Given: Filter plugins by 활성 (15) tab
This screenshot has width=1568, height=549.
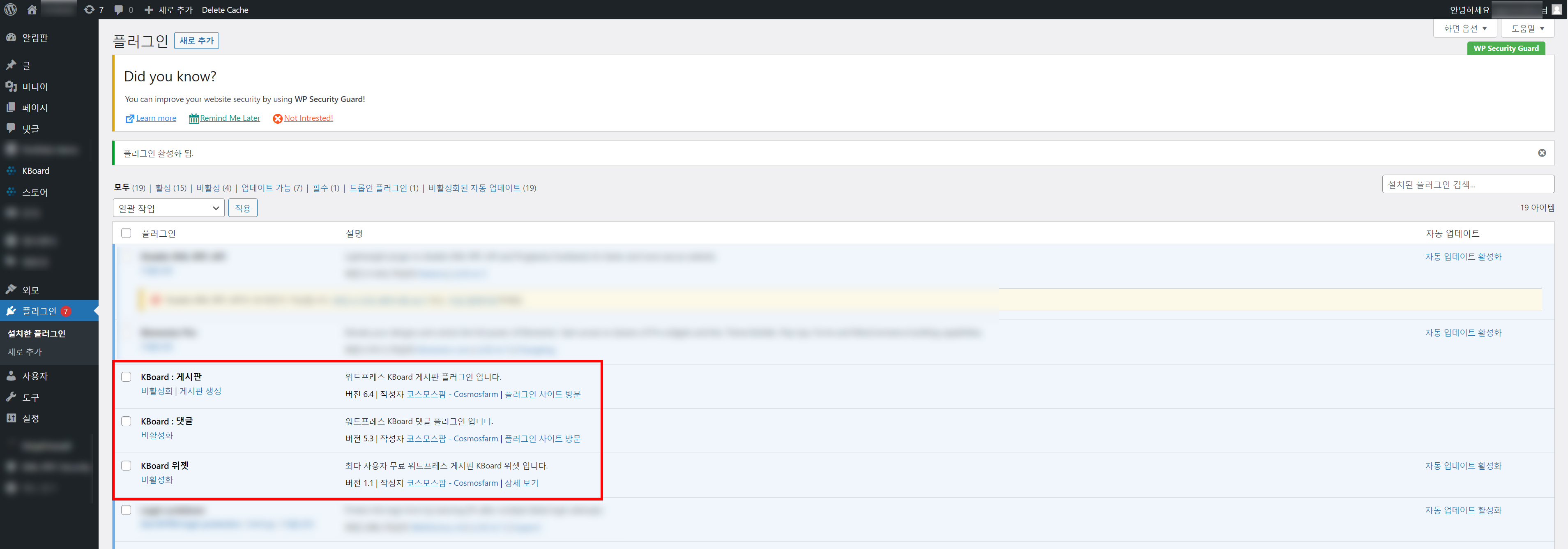Looking at the screenshot, I should [170, 187].
